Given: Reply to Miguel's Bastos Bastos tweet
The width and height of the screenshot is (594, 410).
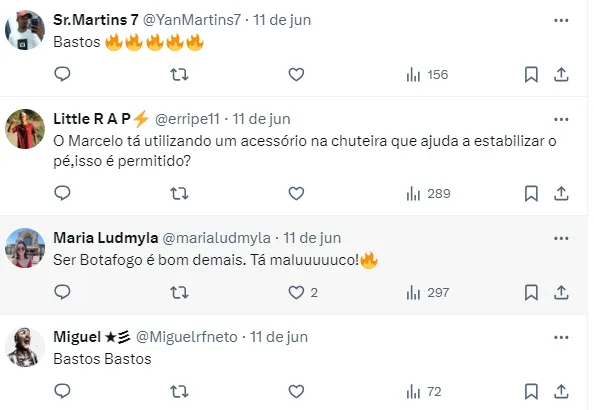Looking at the screenshot, I should click(63, 391).
